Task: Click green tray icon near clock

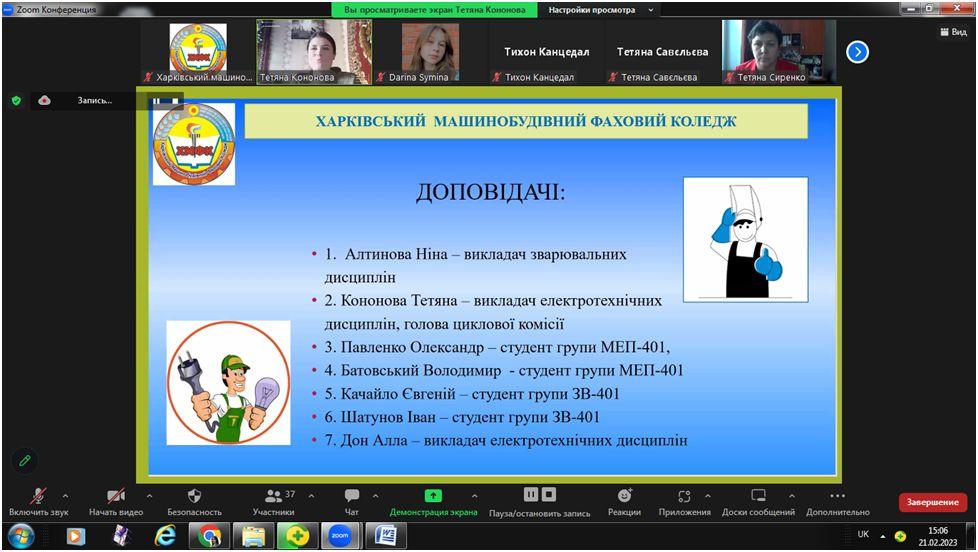Action: point(900,536)
